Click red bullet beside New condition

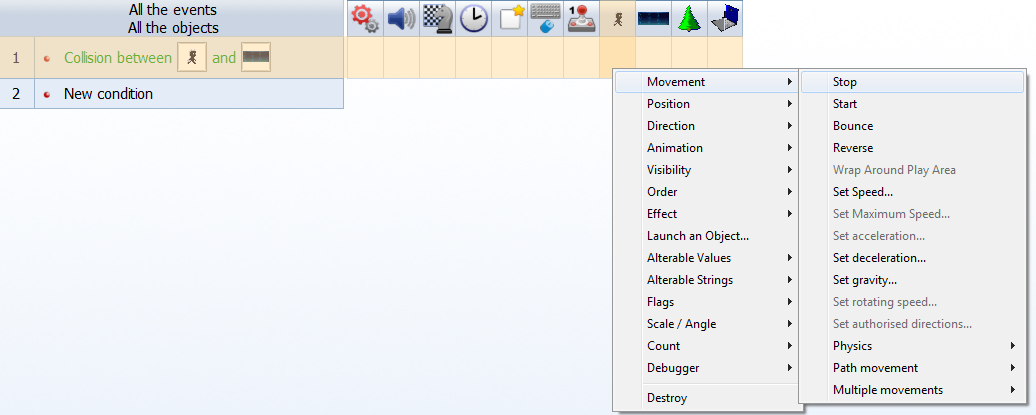click(x=47, y=94)
